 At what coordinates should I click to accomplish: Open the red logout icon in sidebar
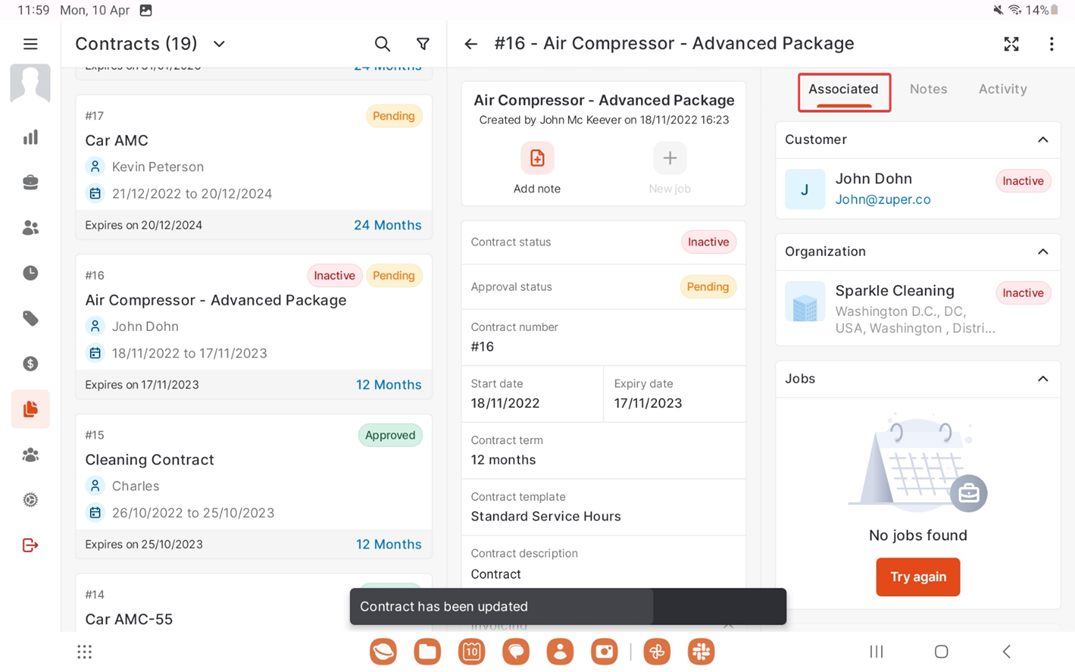pyautogui.click(x=30, y=545)
